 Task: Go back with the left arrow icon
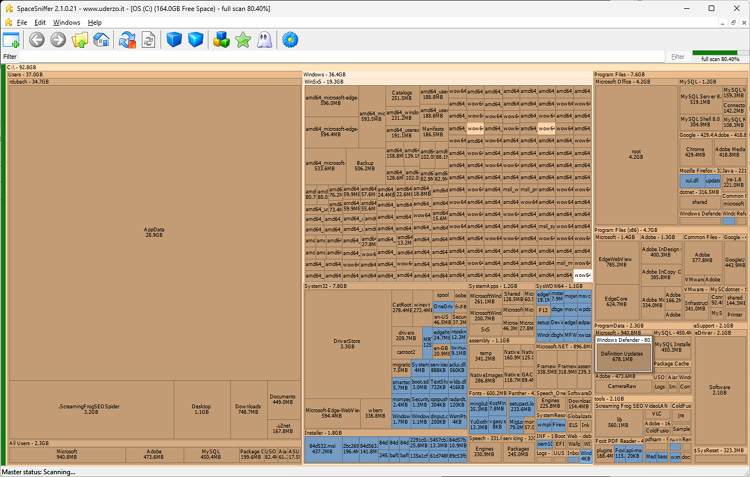[x=37, y=40]
